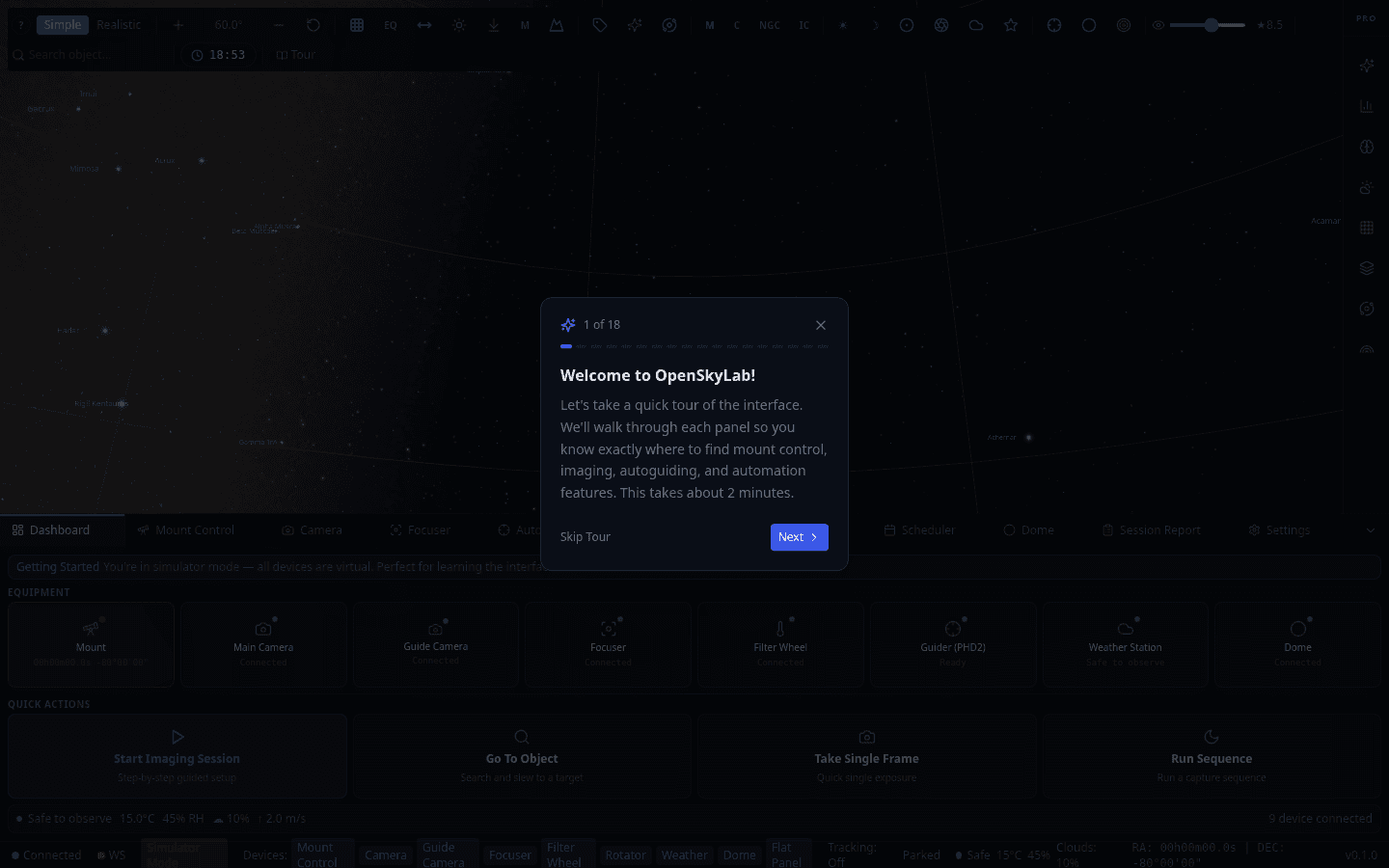Toggle the labels tag icon

click(600, 25)
